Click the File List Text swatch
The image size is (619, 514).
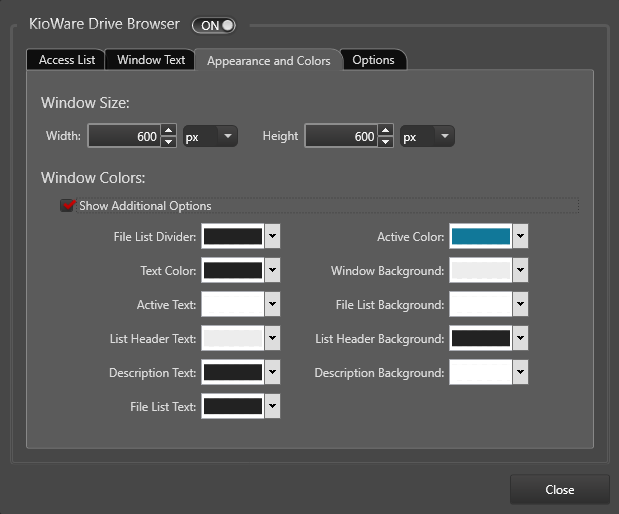[x=233, y=406]
